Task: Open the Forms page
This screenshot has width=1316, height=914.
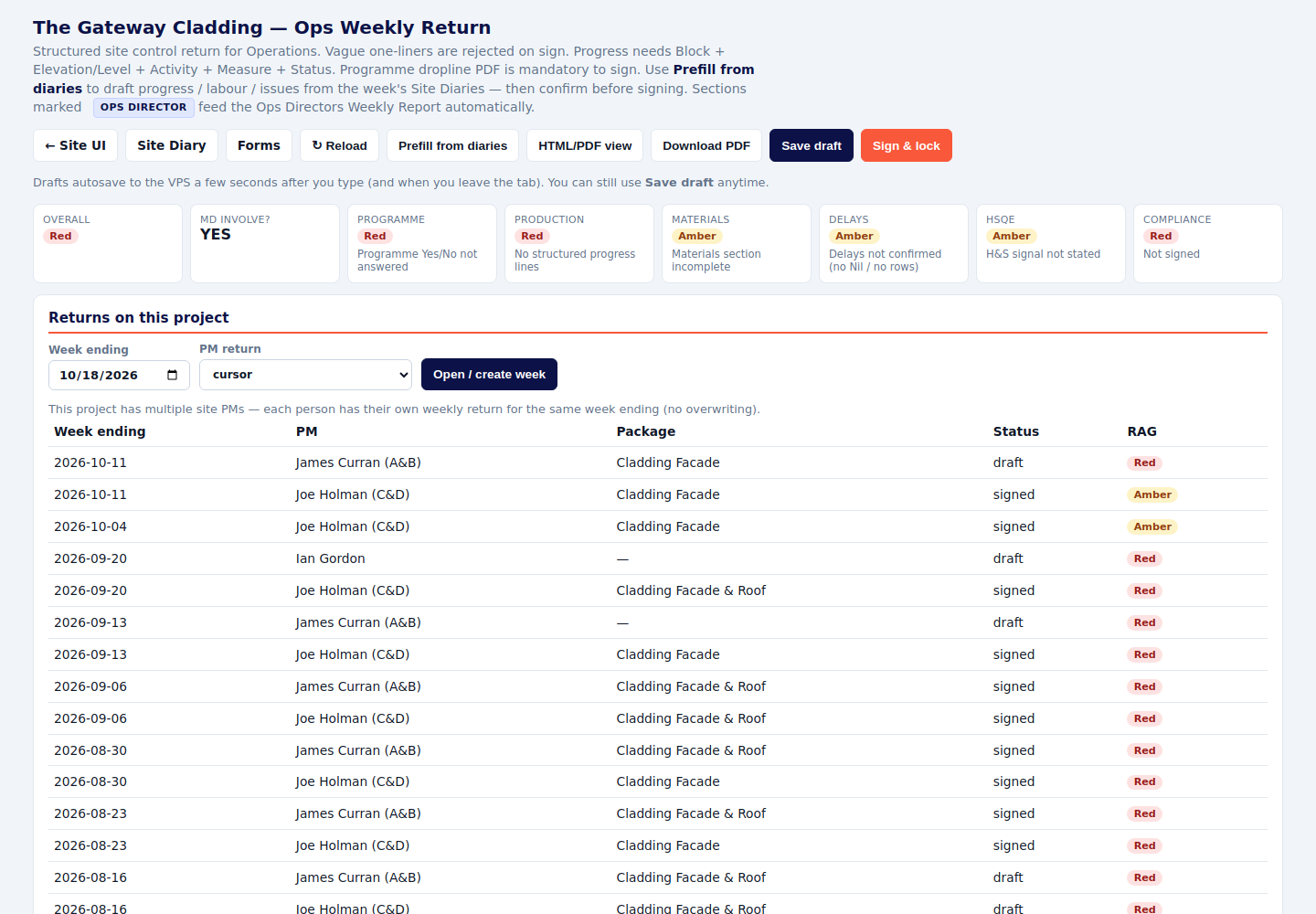Action: (259, 145)
